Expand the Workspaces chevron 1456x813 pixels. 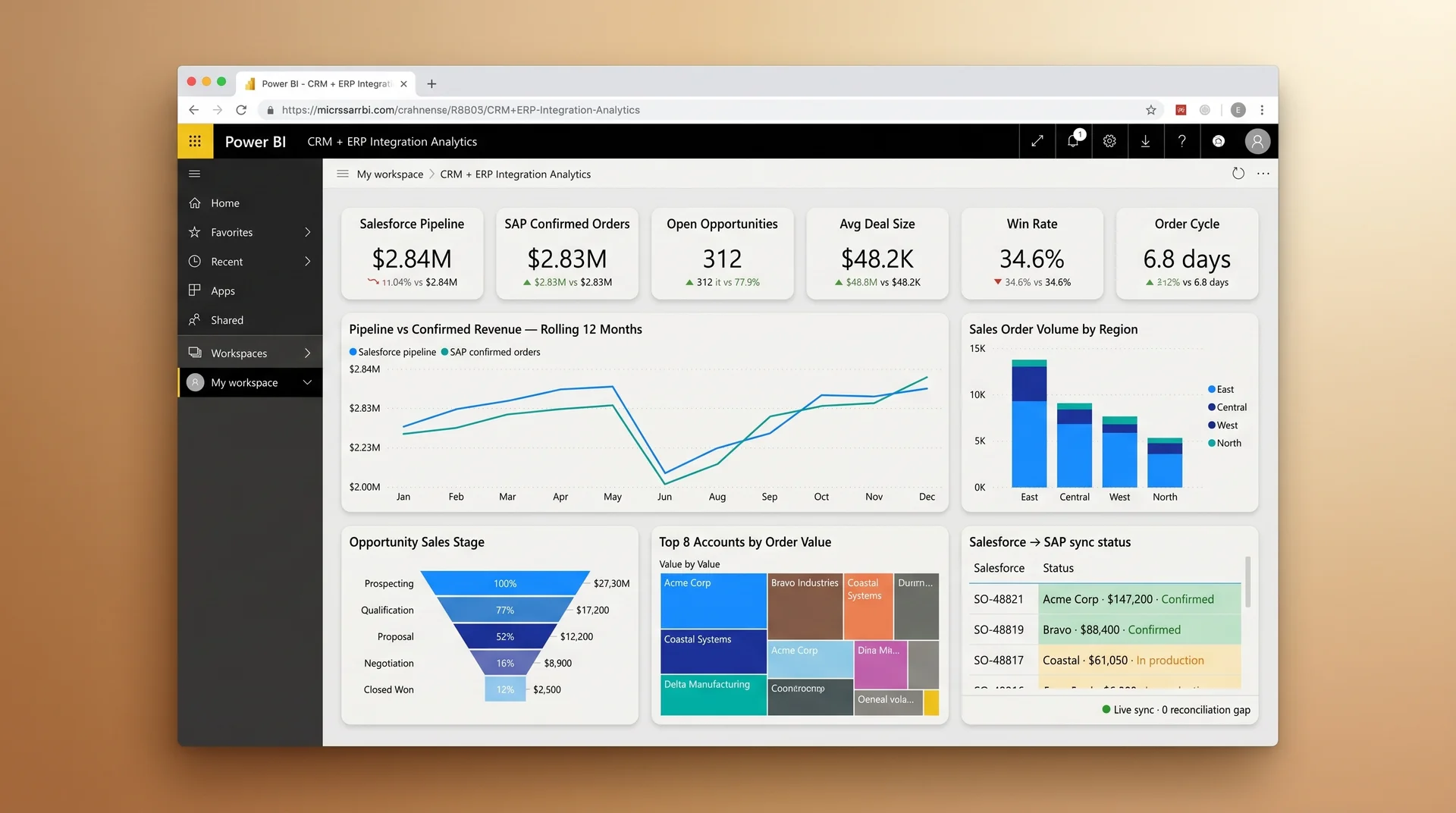pyautogui.click(x=308, y=353)
